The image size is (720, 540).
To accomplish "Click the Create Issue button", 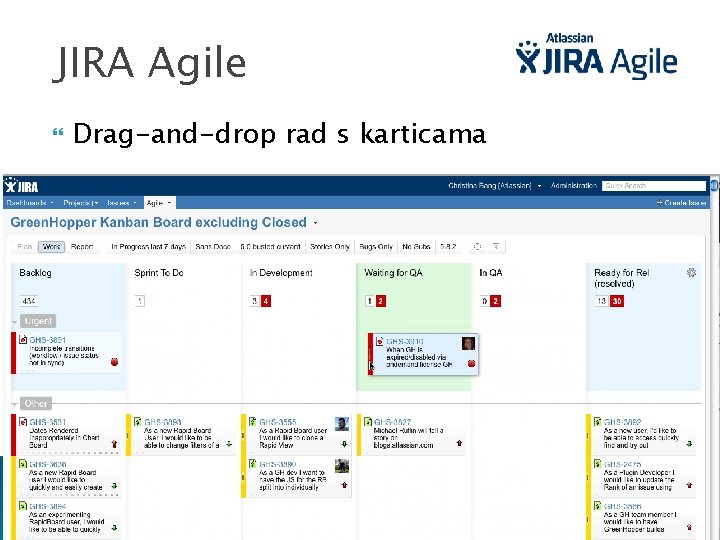I will (681, 202).
